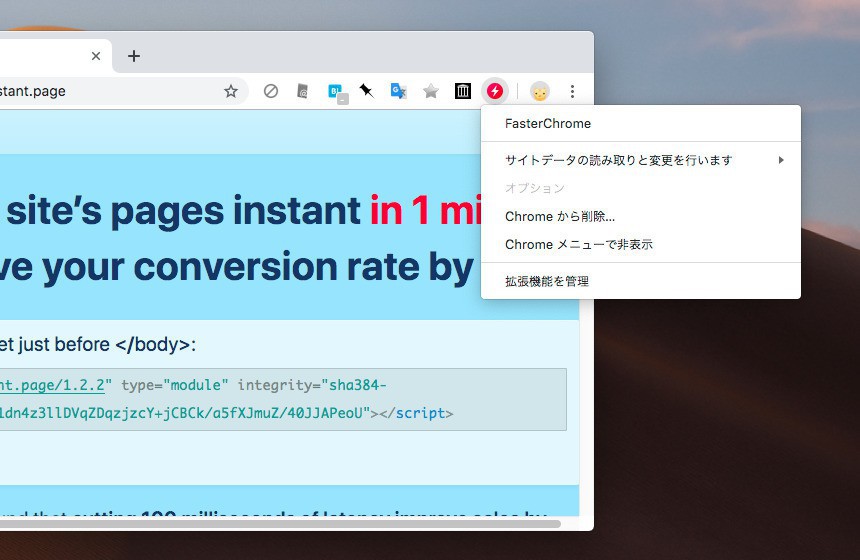The width and height of the screenshot is (860, 560).
Task: Select Chrome メニューで非表示 option
Action: [641, 245]
